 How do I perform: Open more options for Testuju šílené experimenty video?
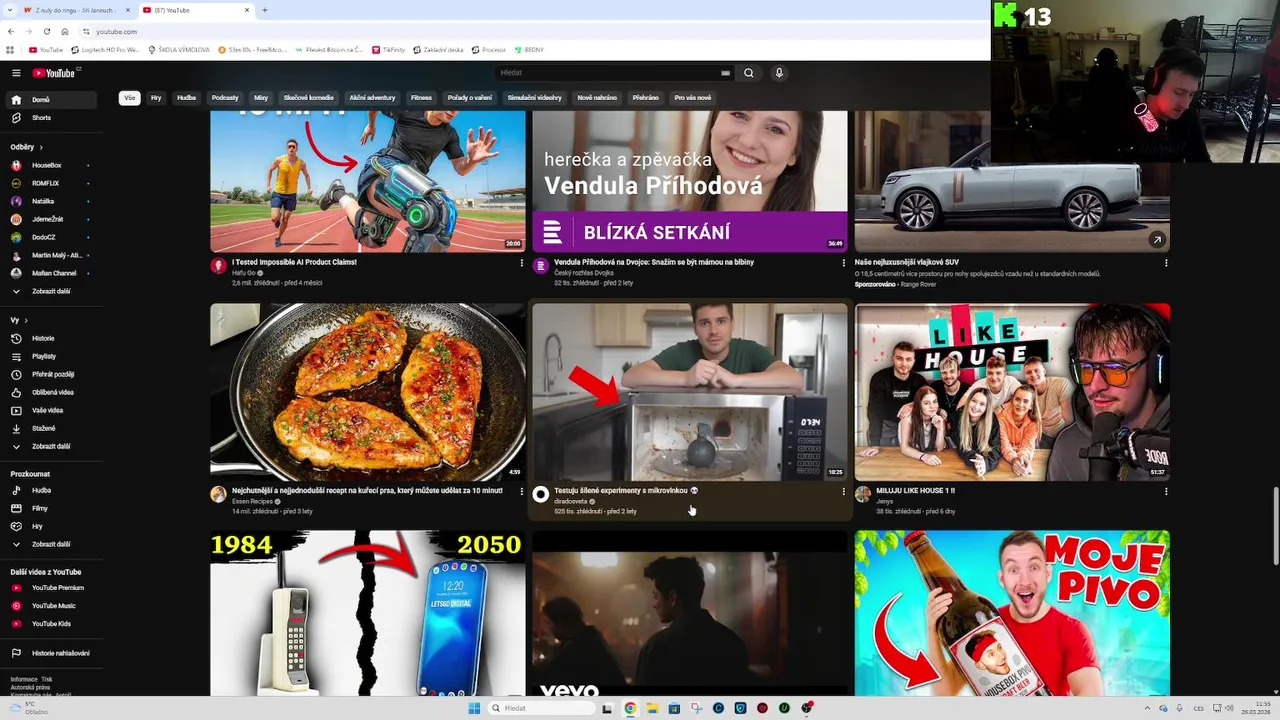pos(843,492)
